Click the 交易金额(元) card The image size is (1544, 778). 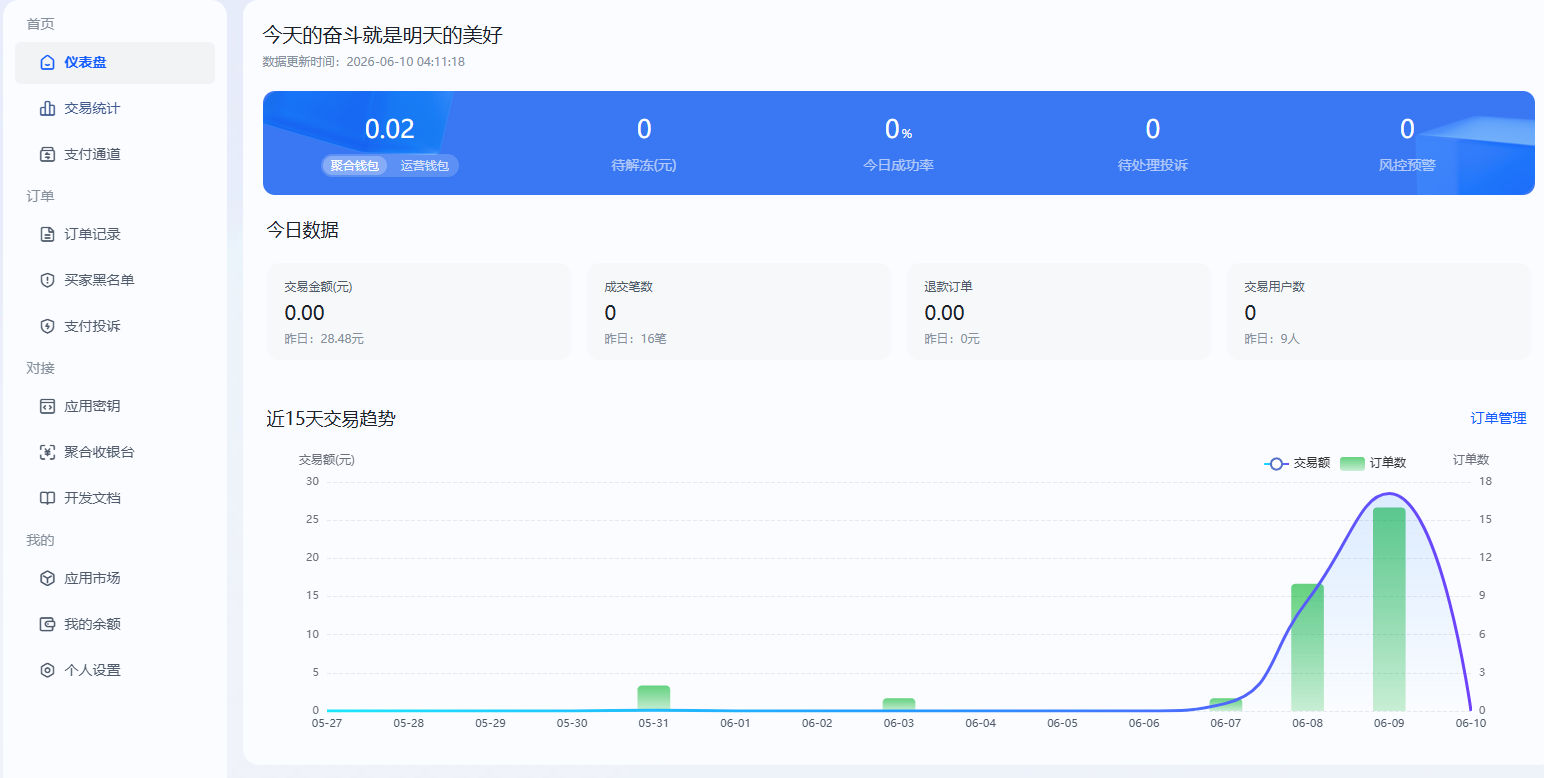click(419, 311)
